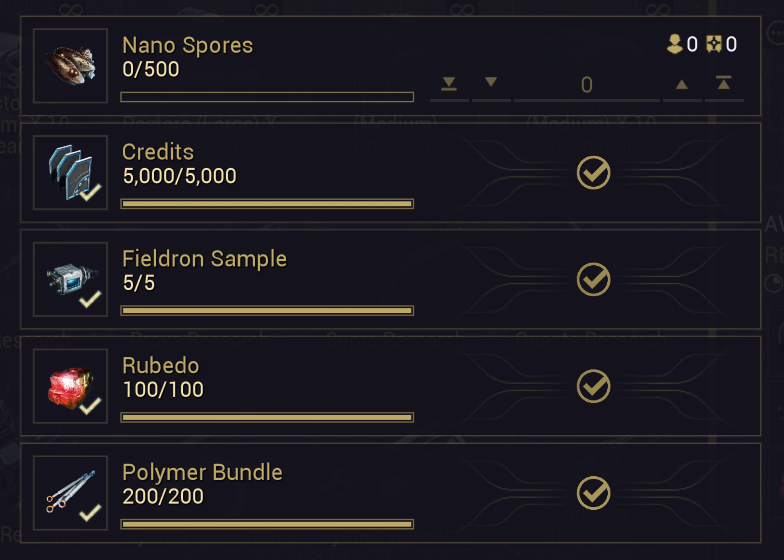Click the Nano Spores resource icon

point(70,66)
